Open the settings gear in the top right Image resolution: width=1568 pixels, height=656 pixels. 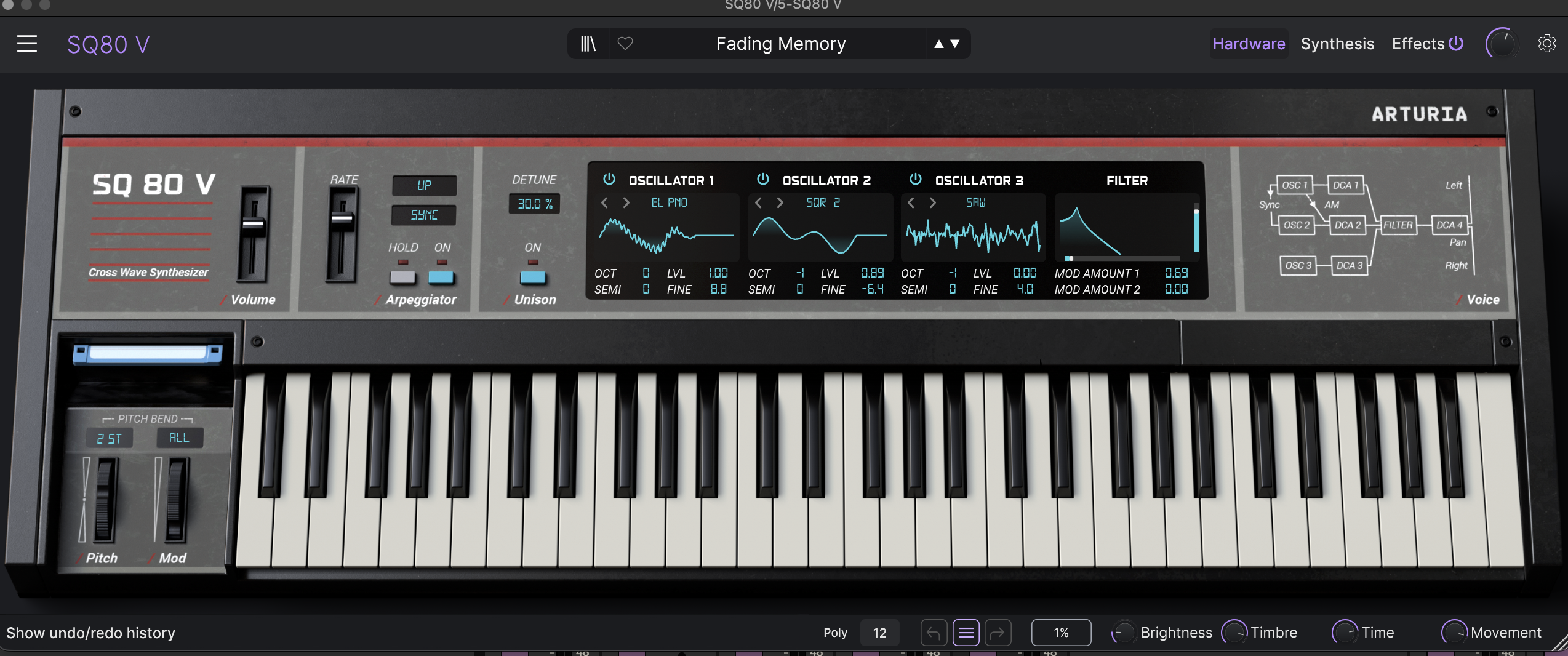(x=1546, y=44)
